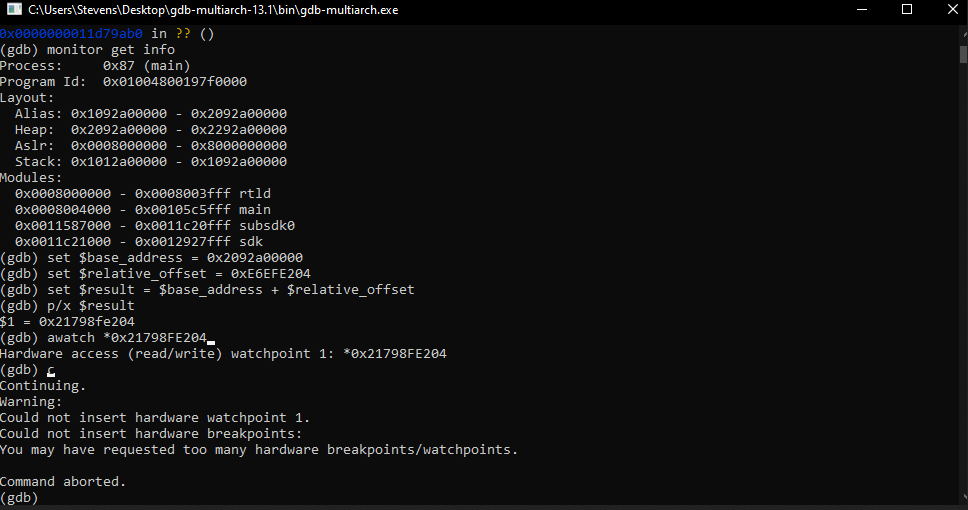
Task: Click the rtld module entry
Action: point(143,193)
